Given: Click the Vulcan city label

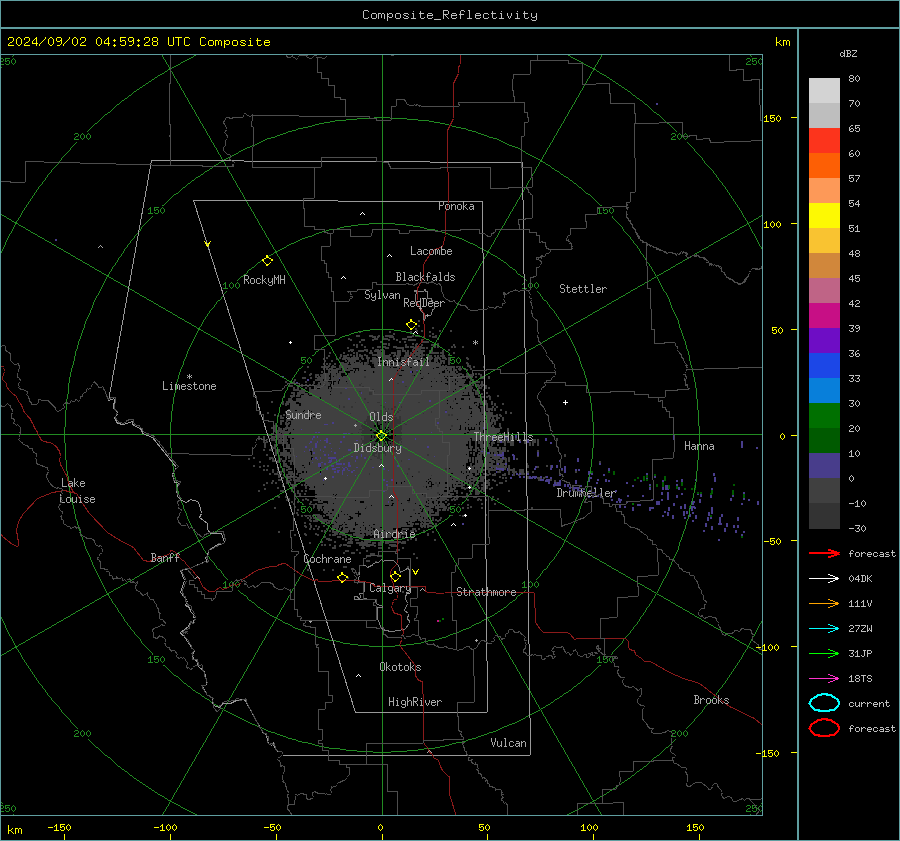Looking at the screenshot, I should pyautogui.click(x=509, y=743).
